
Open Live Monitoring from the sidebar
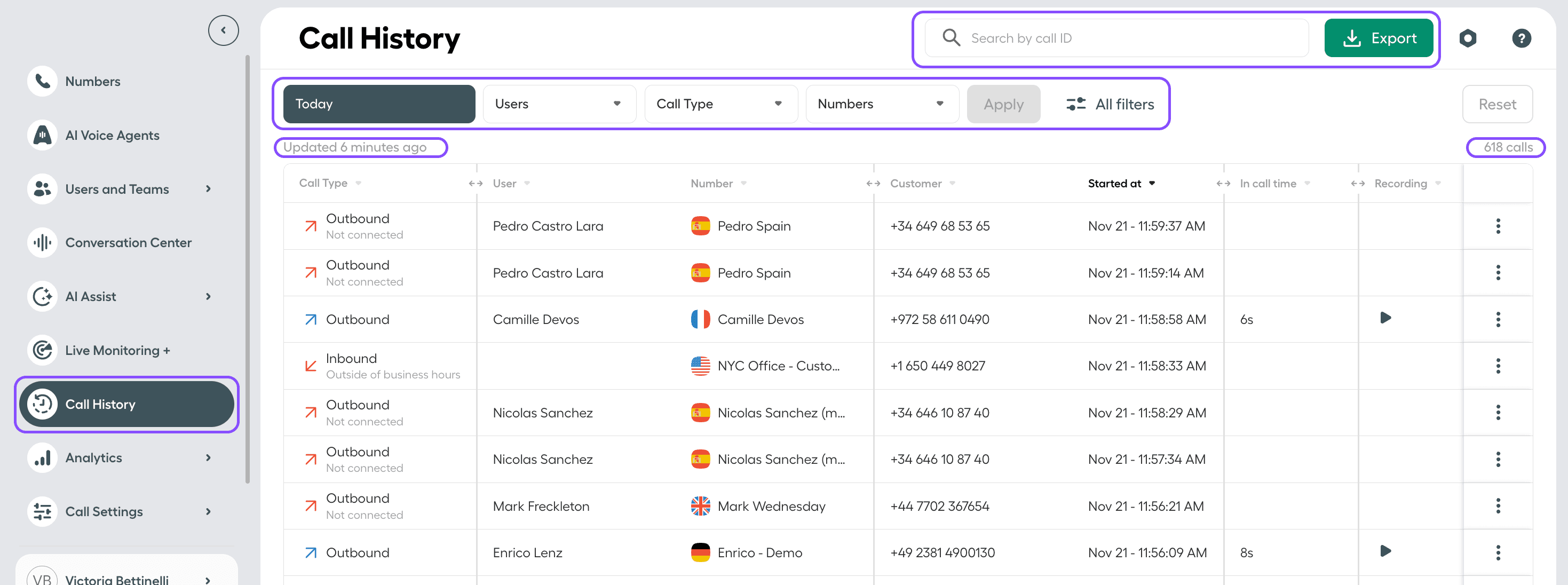click(x=117, y=350)
